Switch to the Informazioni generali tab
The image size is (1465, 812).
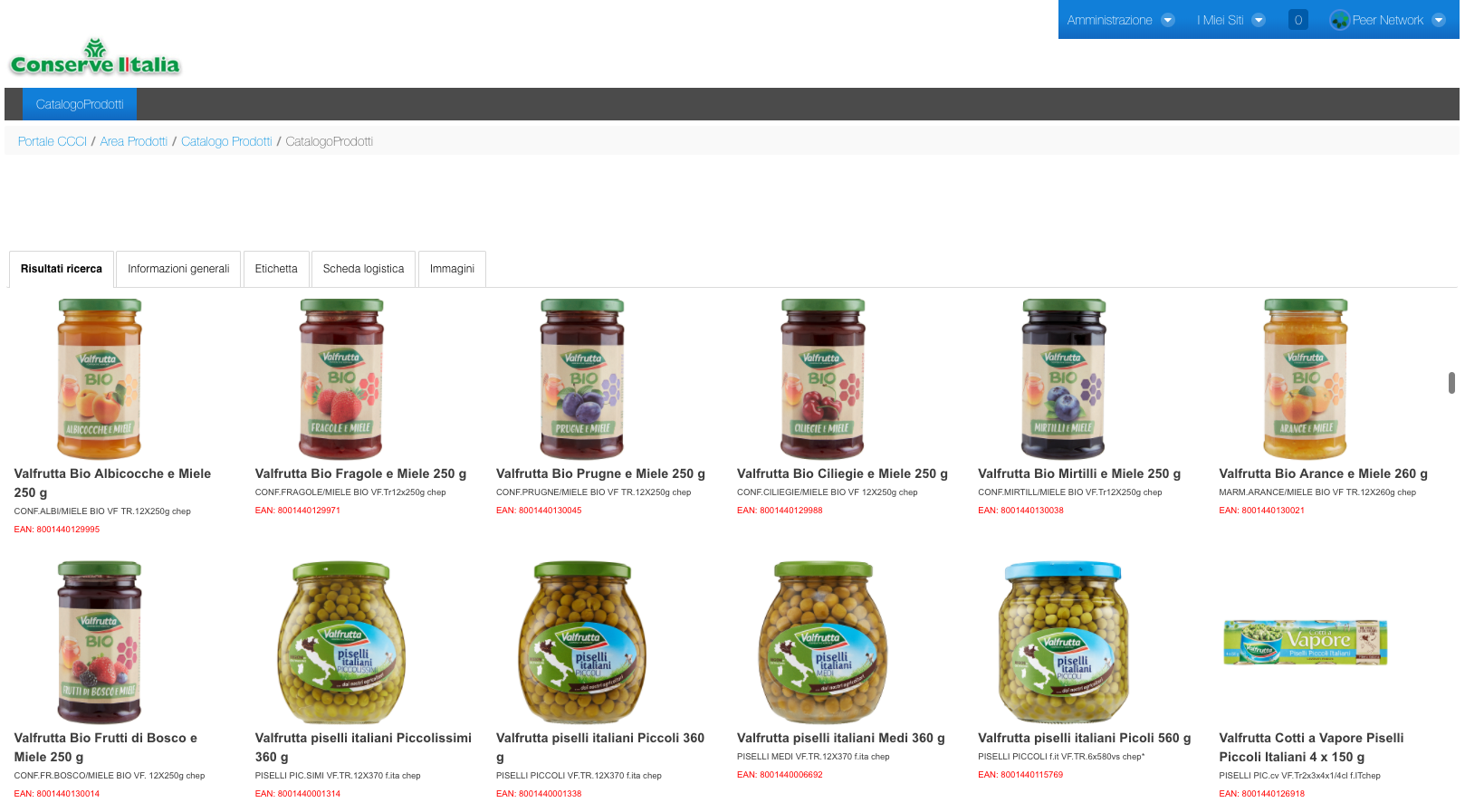(x=178, y=269)
